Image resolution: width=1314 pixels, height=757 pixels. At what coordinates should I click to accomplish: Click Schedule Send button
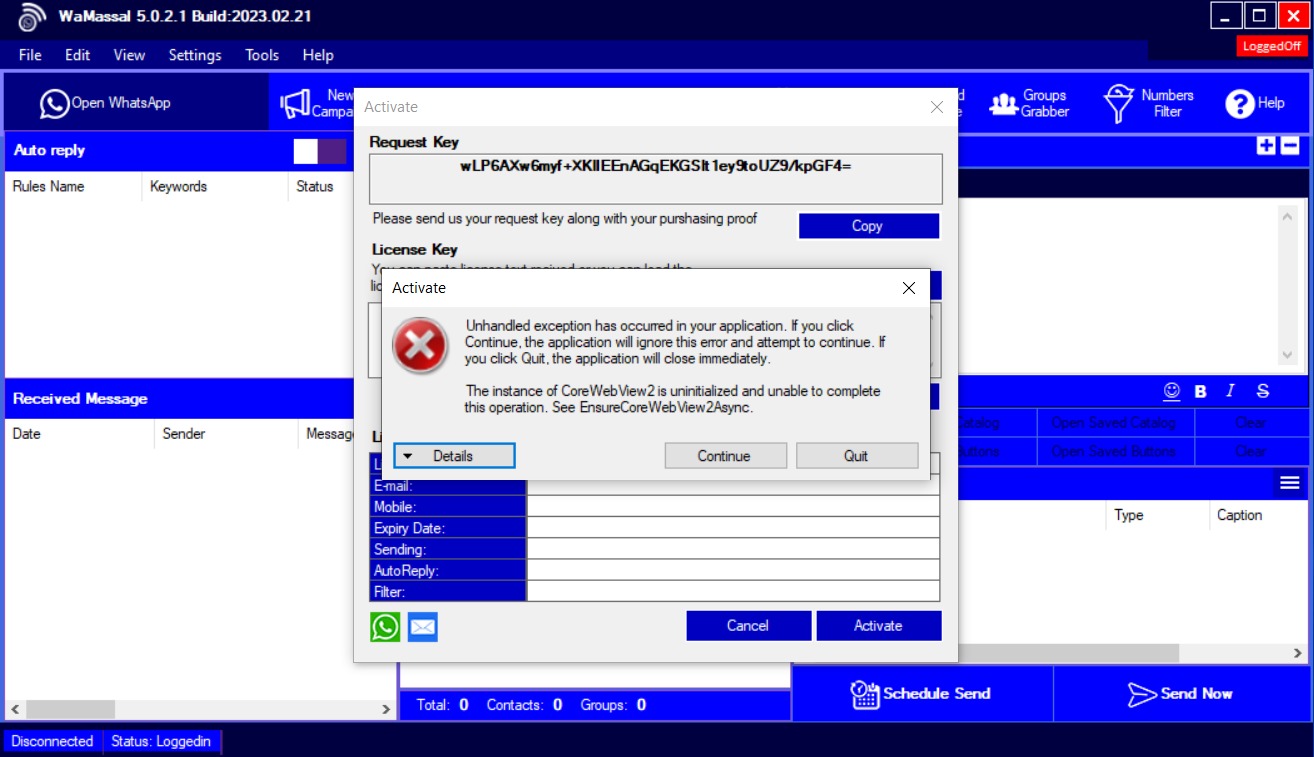pos(922,694)
